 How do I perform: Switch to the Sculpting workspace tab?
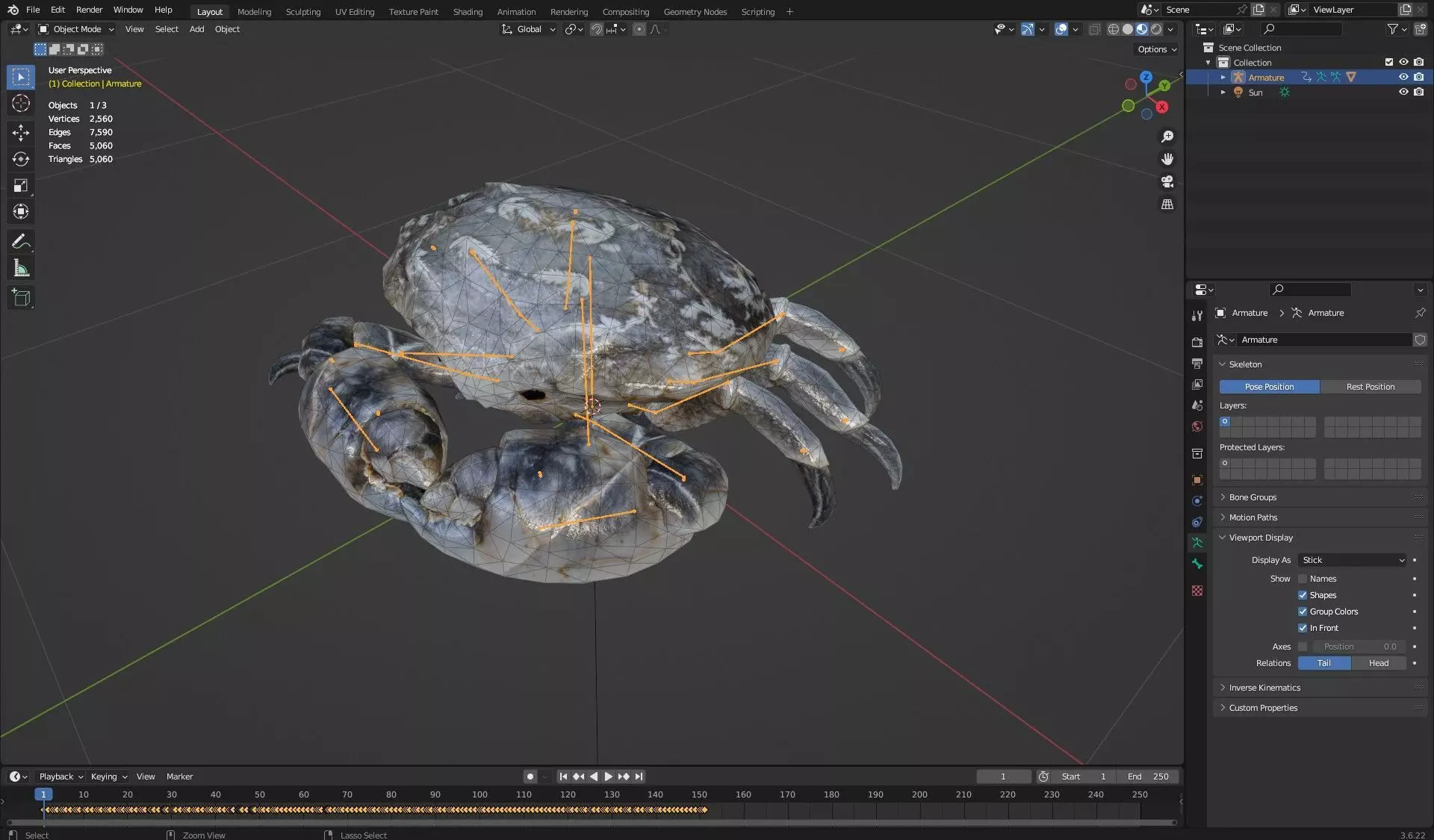(x=303, y=11)
